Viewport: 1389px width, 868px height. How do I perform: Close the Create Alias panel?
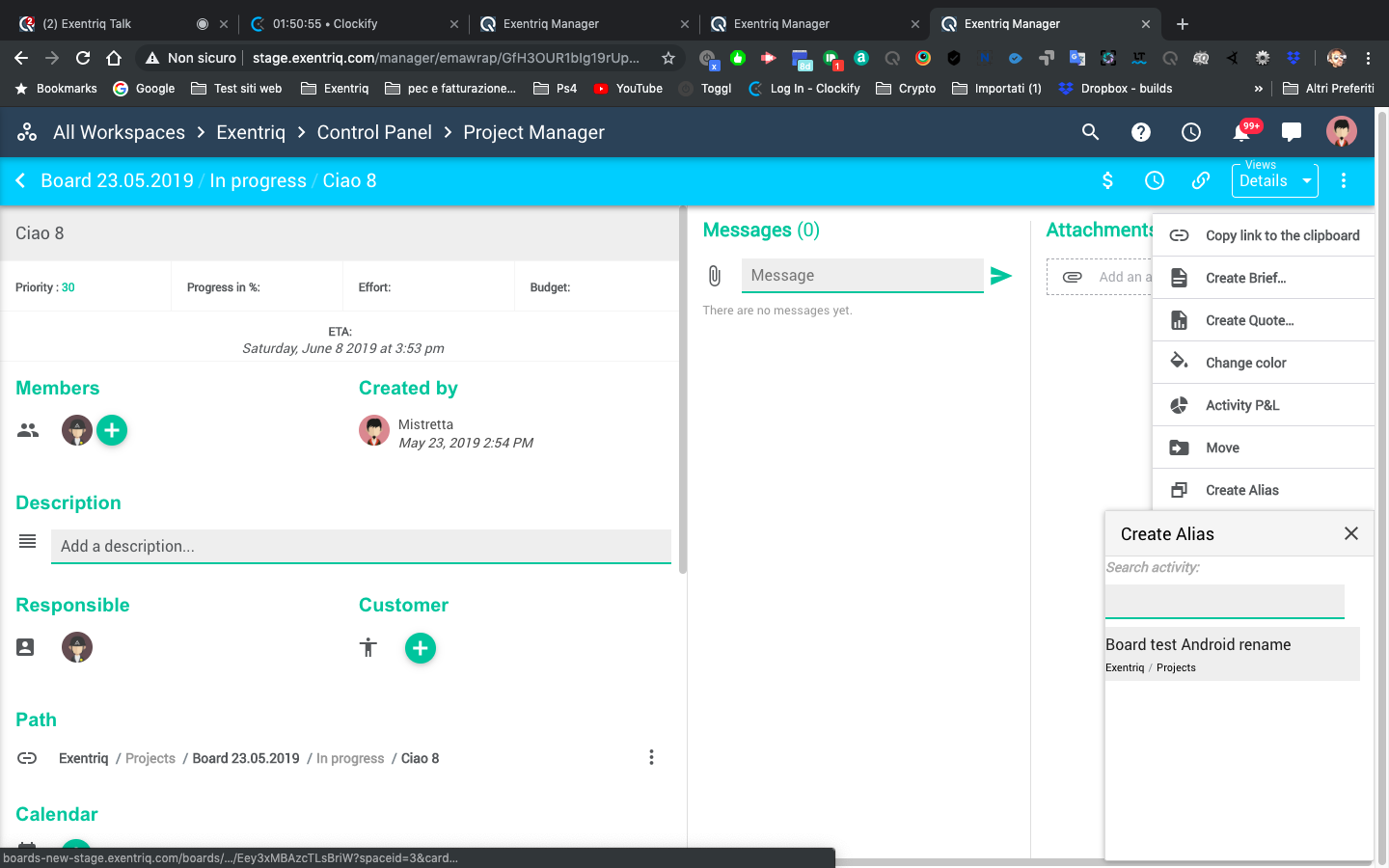(1350, 533)
